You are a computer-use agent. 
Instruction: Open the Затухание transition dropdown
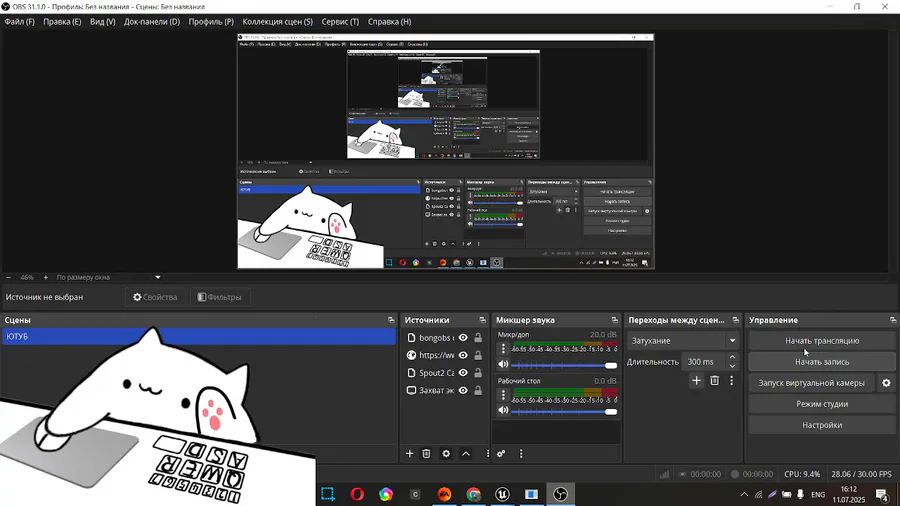click(682, 341)
